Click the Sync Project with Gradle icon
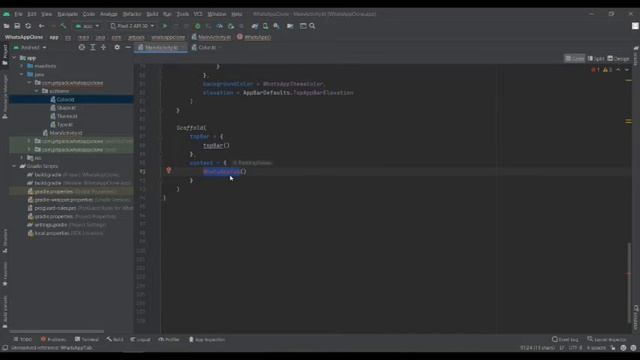This screenshot has height=360, width=640. point(255,26)
